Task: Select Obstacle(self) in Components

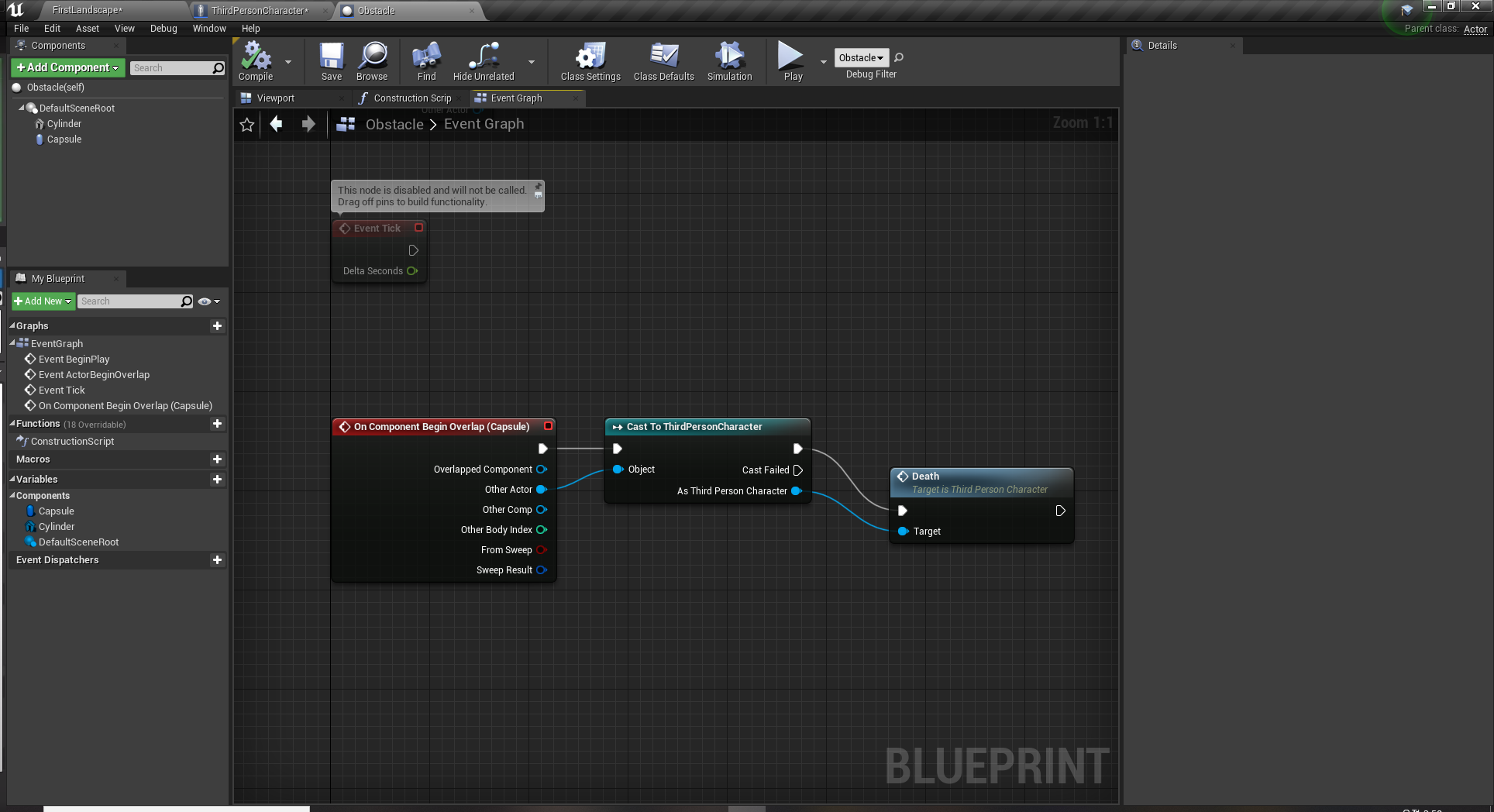Action: (54, 88)
